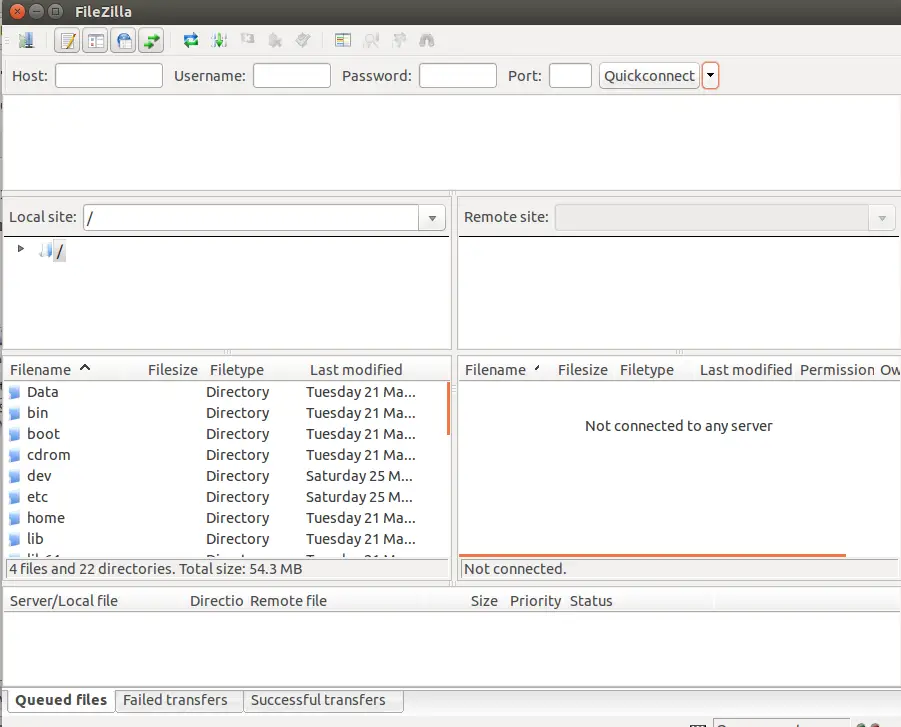Click the Local site path text box
The image size is (901, 727).
point(251,218)
